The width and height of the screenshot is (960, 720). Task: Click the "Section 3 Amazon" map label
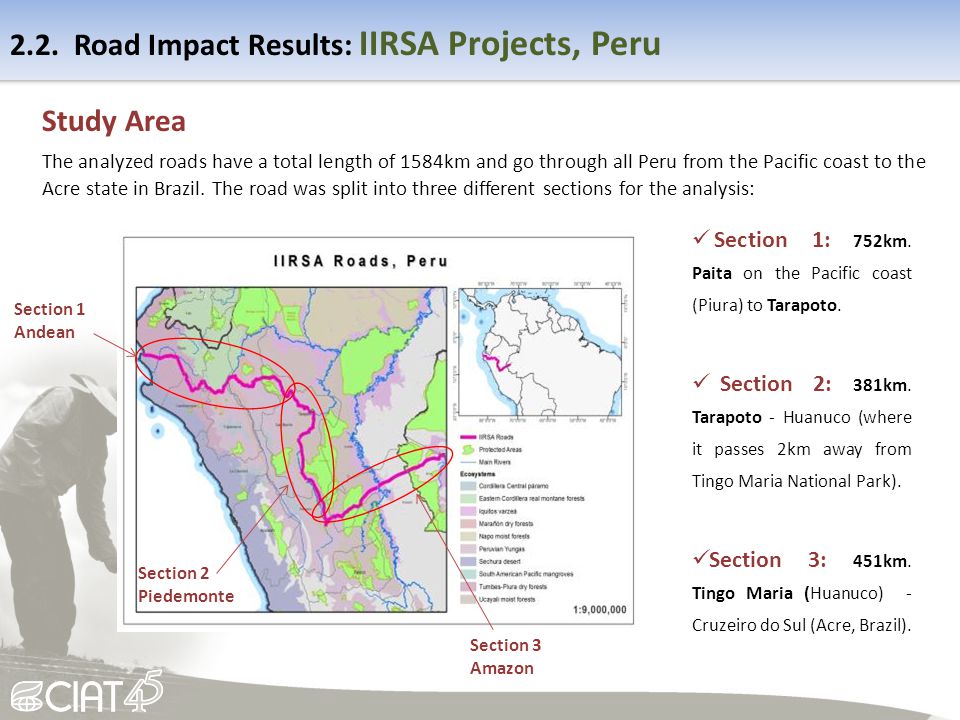pos(505,656)
